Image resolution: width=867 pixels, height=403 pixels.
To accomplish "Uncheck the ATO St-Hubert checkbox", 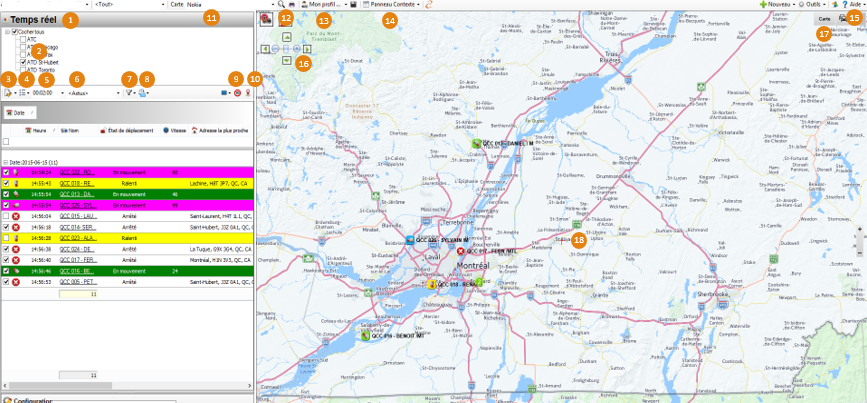I will coord(23,62).
